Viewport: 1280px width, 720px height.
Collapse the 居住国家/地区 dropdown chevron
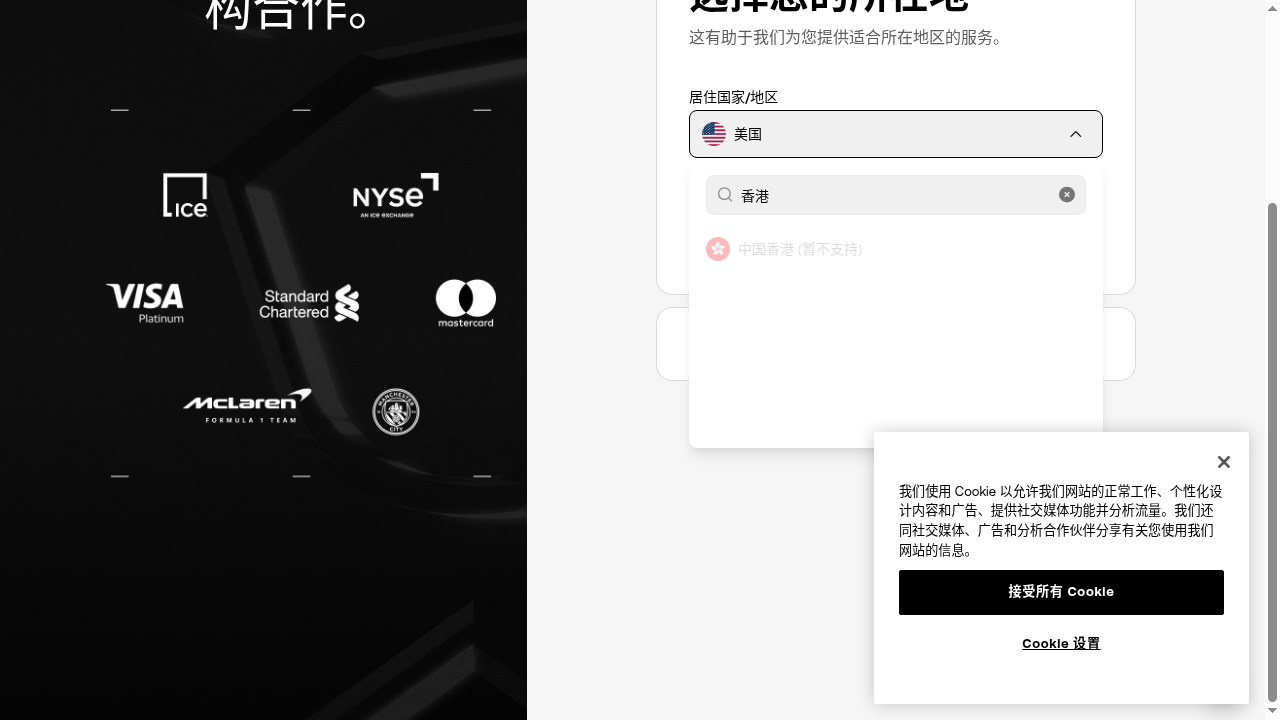[x=1076, y=134]
